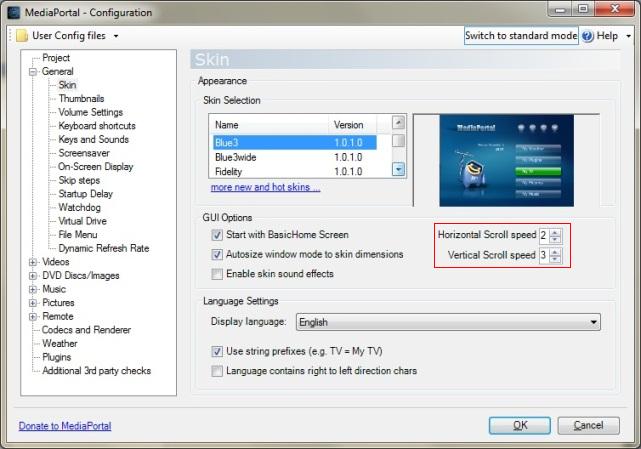Expand the Remote tree node

(33, 317)
